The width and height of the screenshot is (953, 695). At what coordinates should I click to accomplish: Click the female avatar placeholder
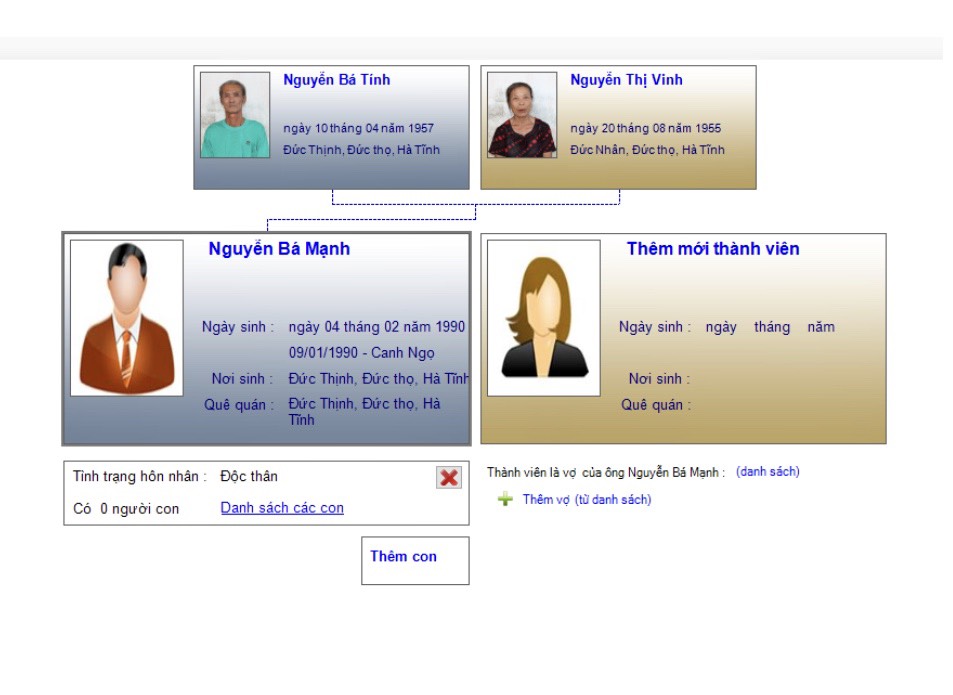[544, 318]
